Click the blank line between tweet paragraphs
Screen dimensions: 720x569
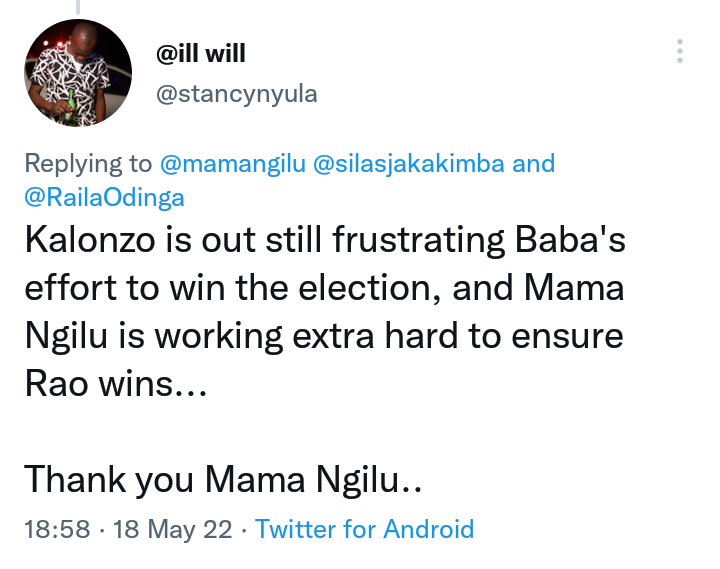[324, 432]
